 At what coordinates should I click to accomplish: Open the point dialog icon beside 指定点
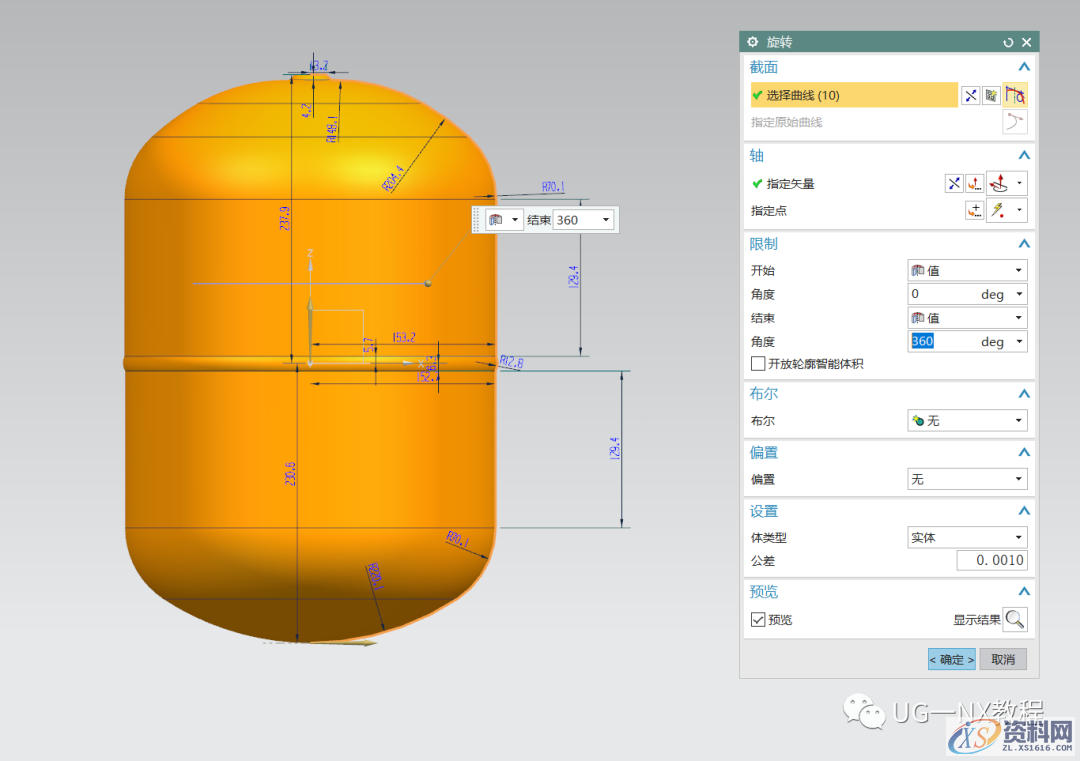pos(974,210)
